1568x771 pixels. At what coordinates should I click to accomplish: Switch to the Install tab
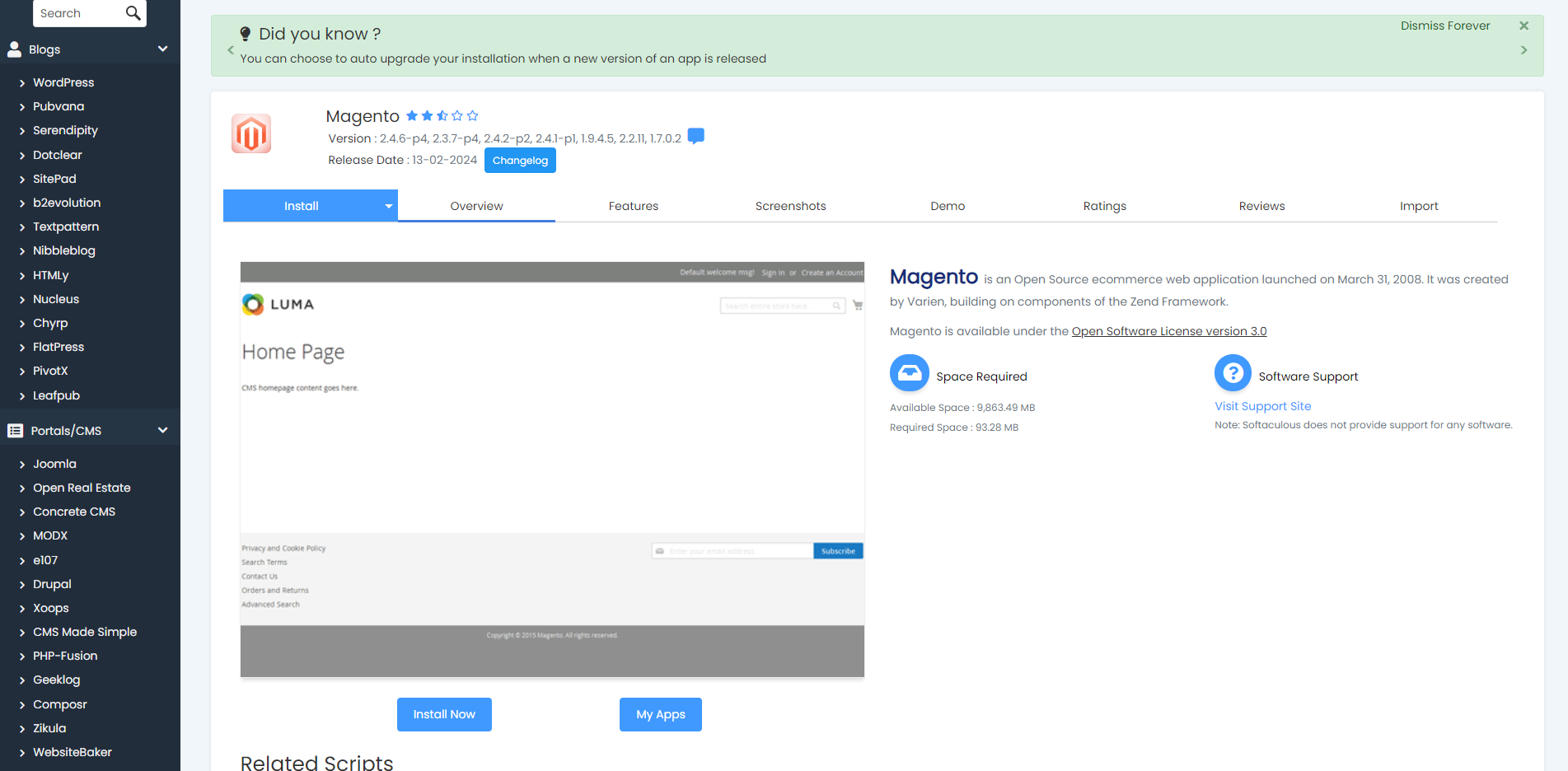[x=302, y=206]
